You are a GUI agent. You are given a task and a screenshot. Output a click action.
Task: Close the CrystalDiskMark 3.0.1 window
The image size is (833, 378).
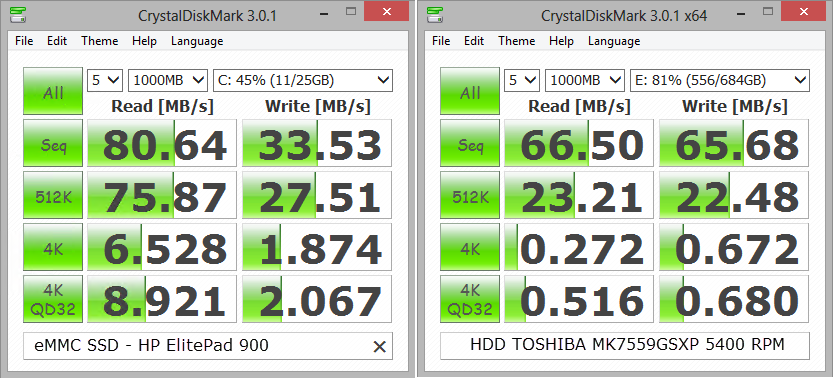(387, 11)
